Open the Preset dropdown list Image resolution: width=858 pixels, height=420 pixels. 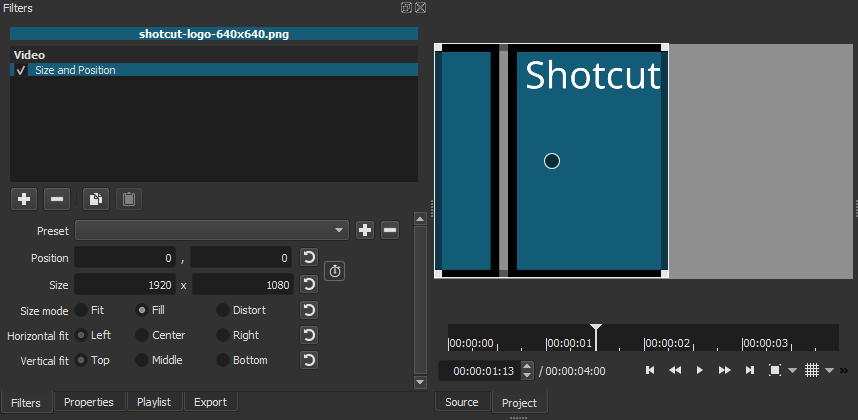pos(212,230)
